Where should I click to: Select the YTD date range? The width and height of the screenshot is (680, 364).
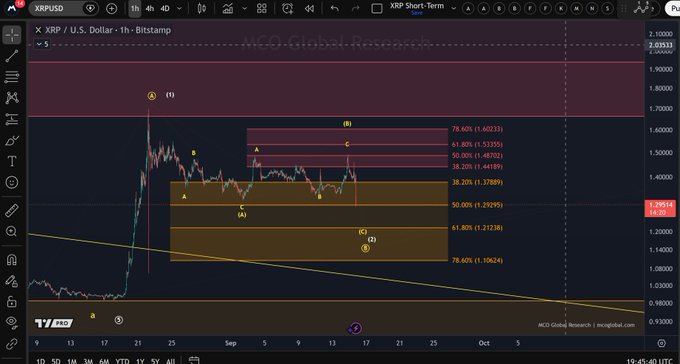tap(122, 361)
